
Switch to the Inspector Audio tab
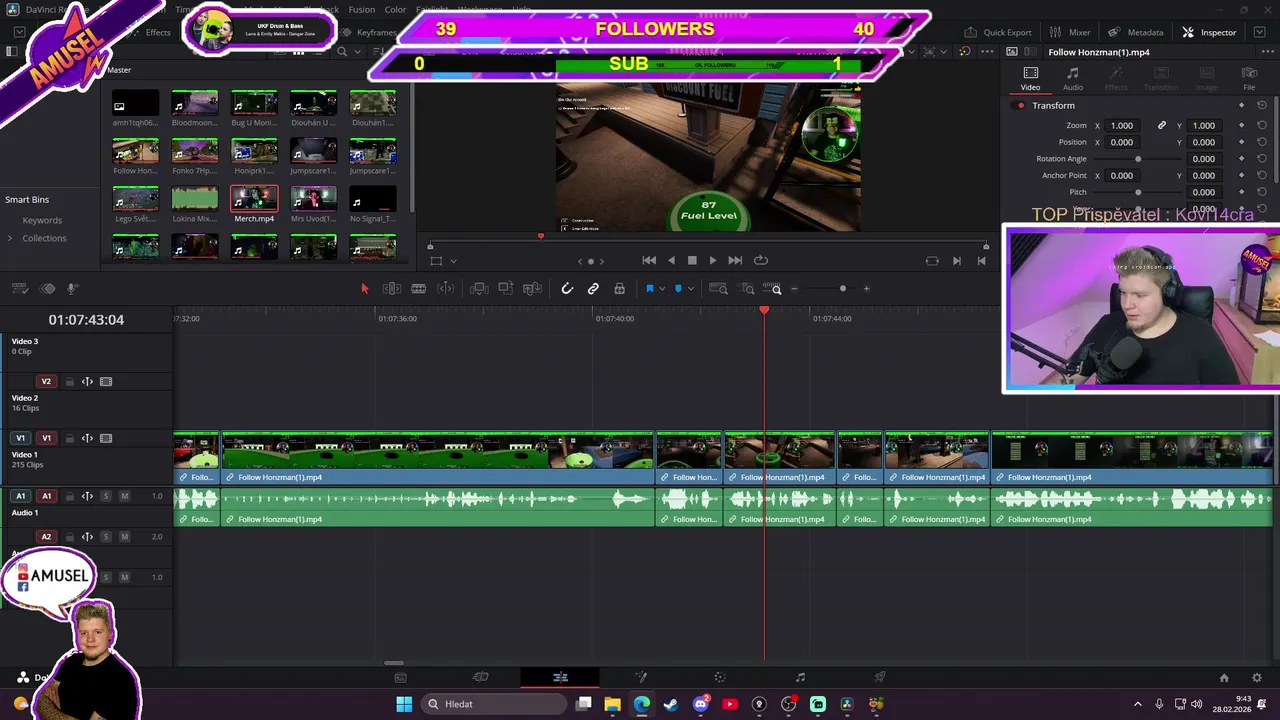1072,79
